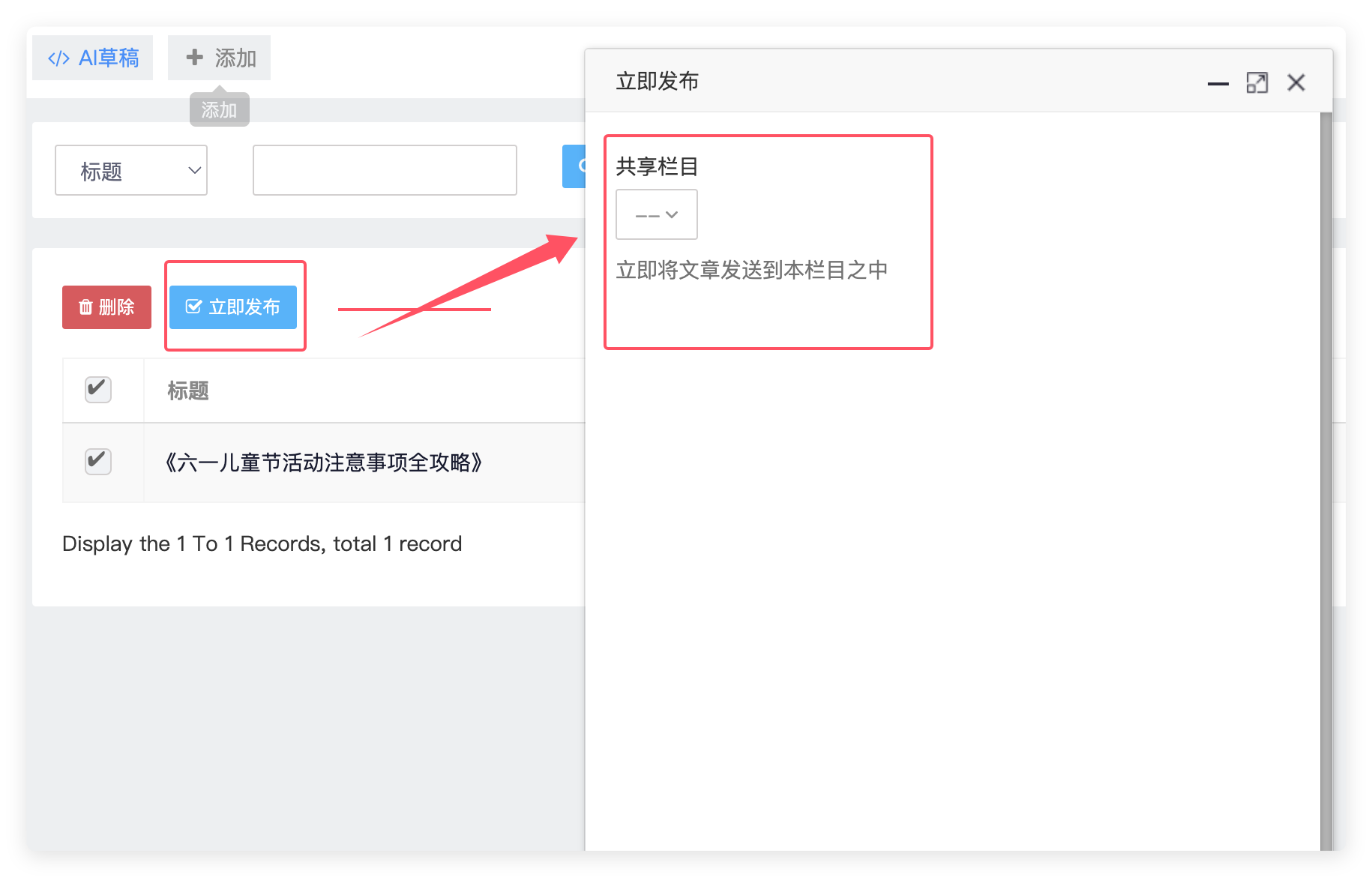1372x877 pixels.
Task: Click 《六一儿童节活动注意事项全攻略》 title
Action: tap(323, 462)
